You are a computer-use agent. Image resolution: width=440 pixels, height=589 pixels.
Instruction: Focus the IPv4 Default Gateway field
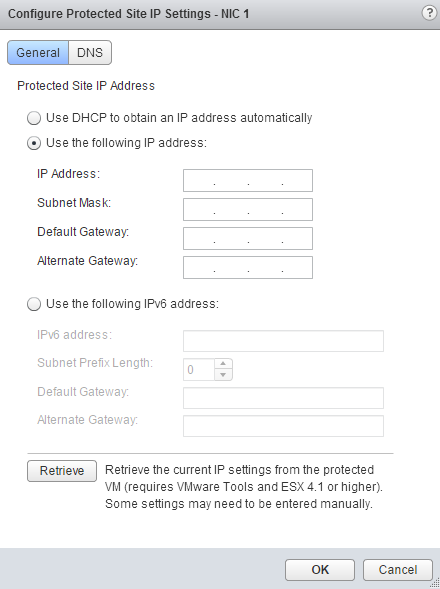pyautogui.click(x=248, y=239)
